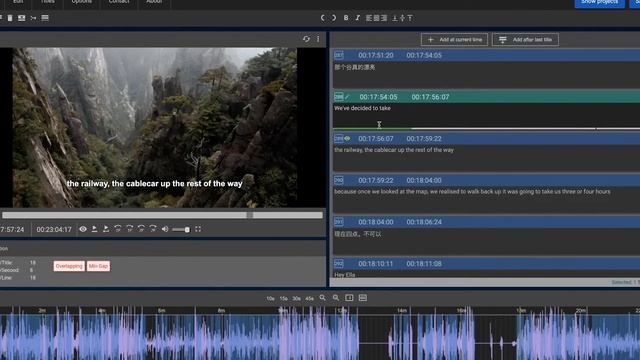Click text "because once we looked at the map"
Screen dimensions: 640x360
(x=381, y=191)
